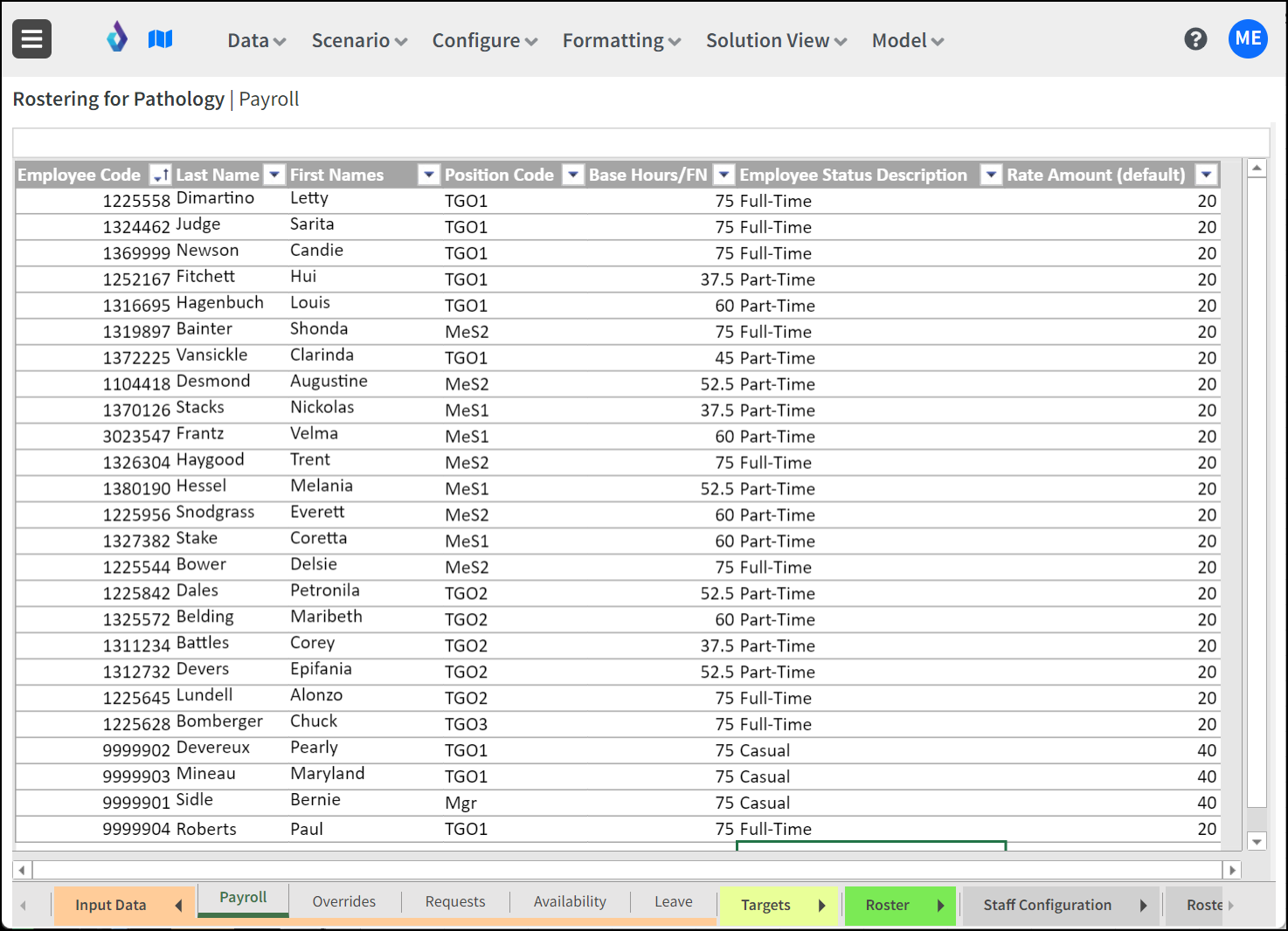Click the vertical scrollbar down arrow
The width and height of the screenshot is (1288, 931).
[1257, 842]
